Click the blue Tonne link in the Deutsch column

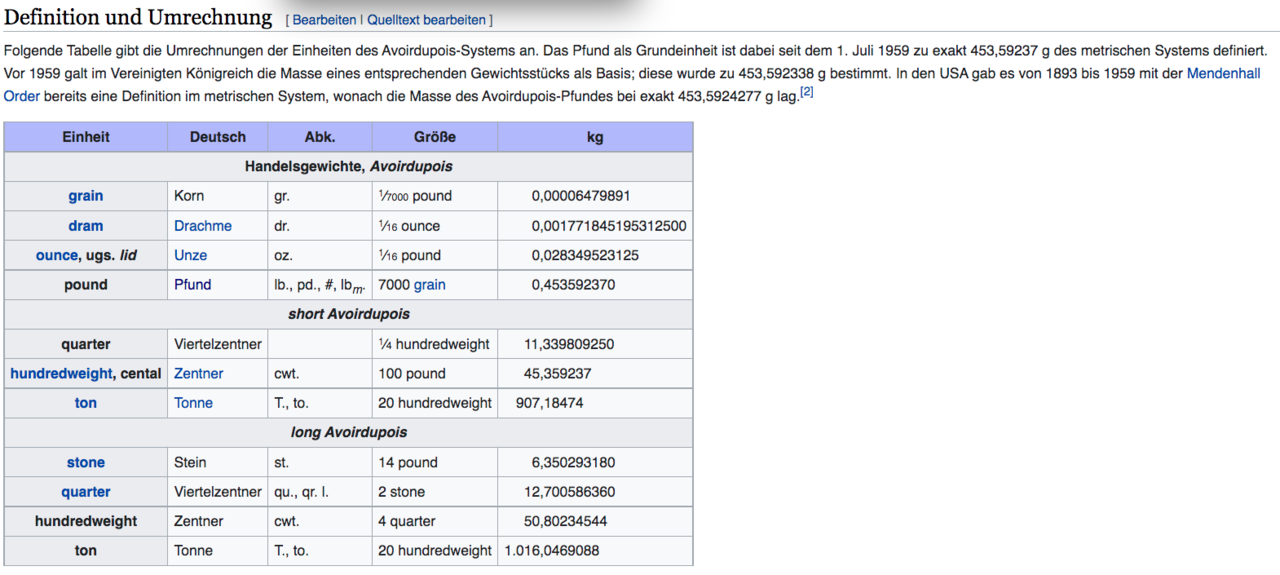point(193,403)
